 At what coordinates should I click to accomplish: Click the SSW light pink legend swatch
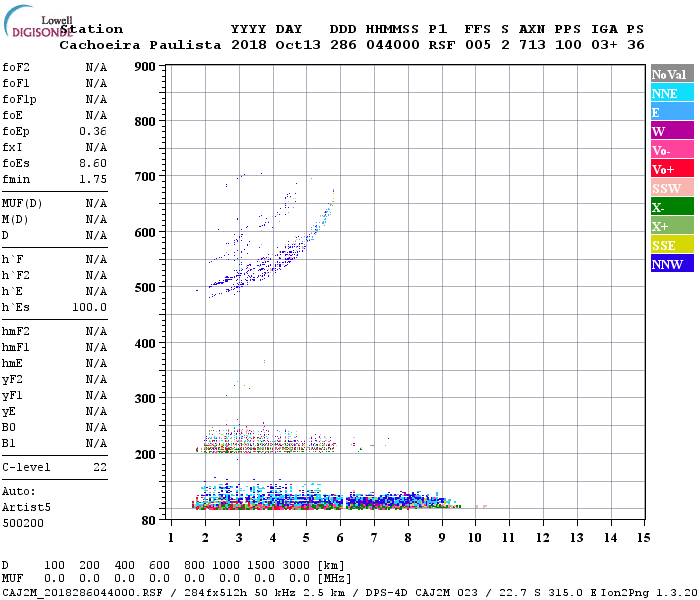pos(672,188)
